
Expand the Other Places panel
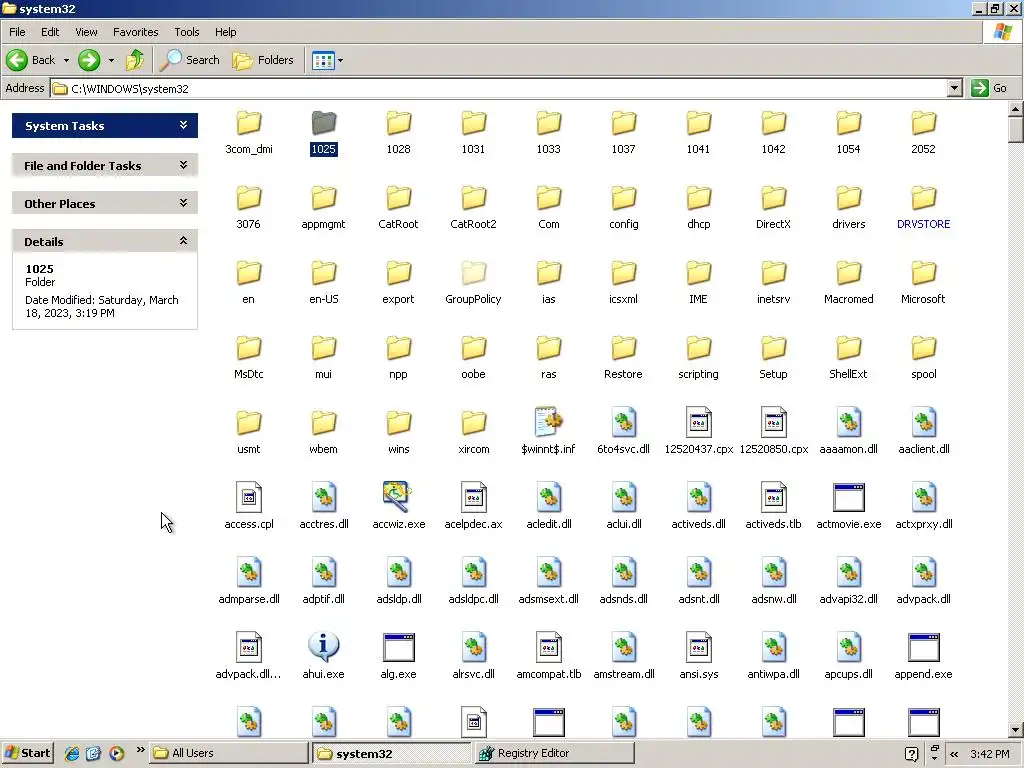coord(184,203)
